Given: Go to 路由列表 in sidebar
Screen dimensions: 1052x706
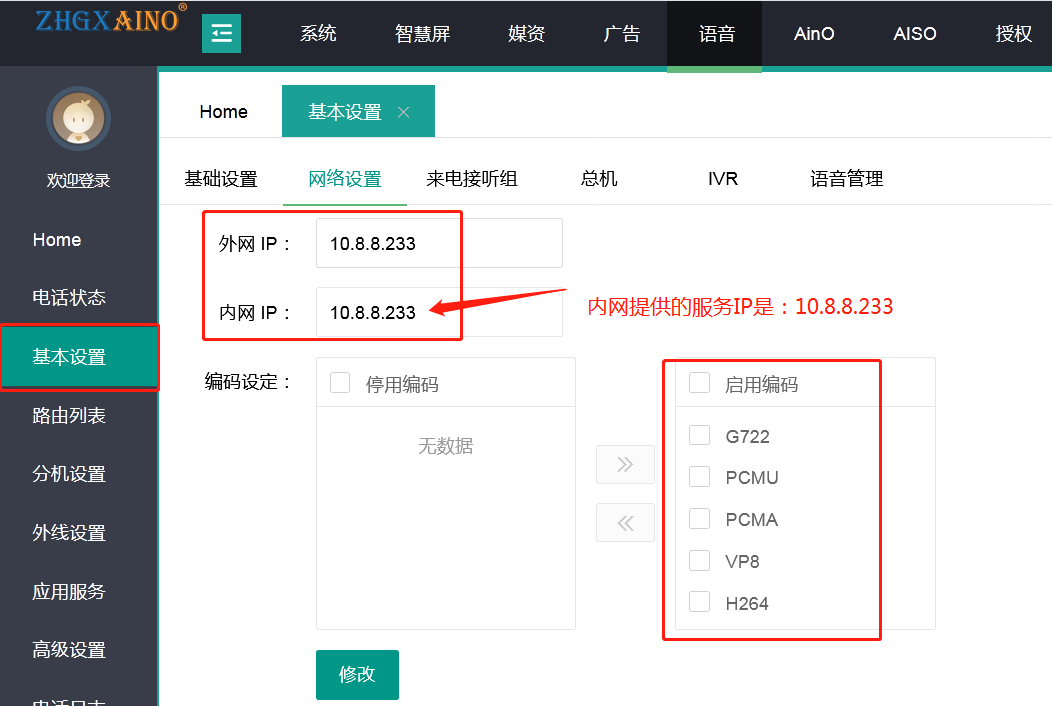Looking at the screenshot, I should pos(69,415).
